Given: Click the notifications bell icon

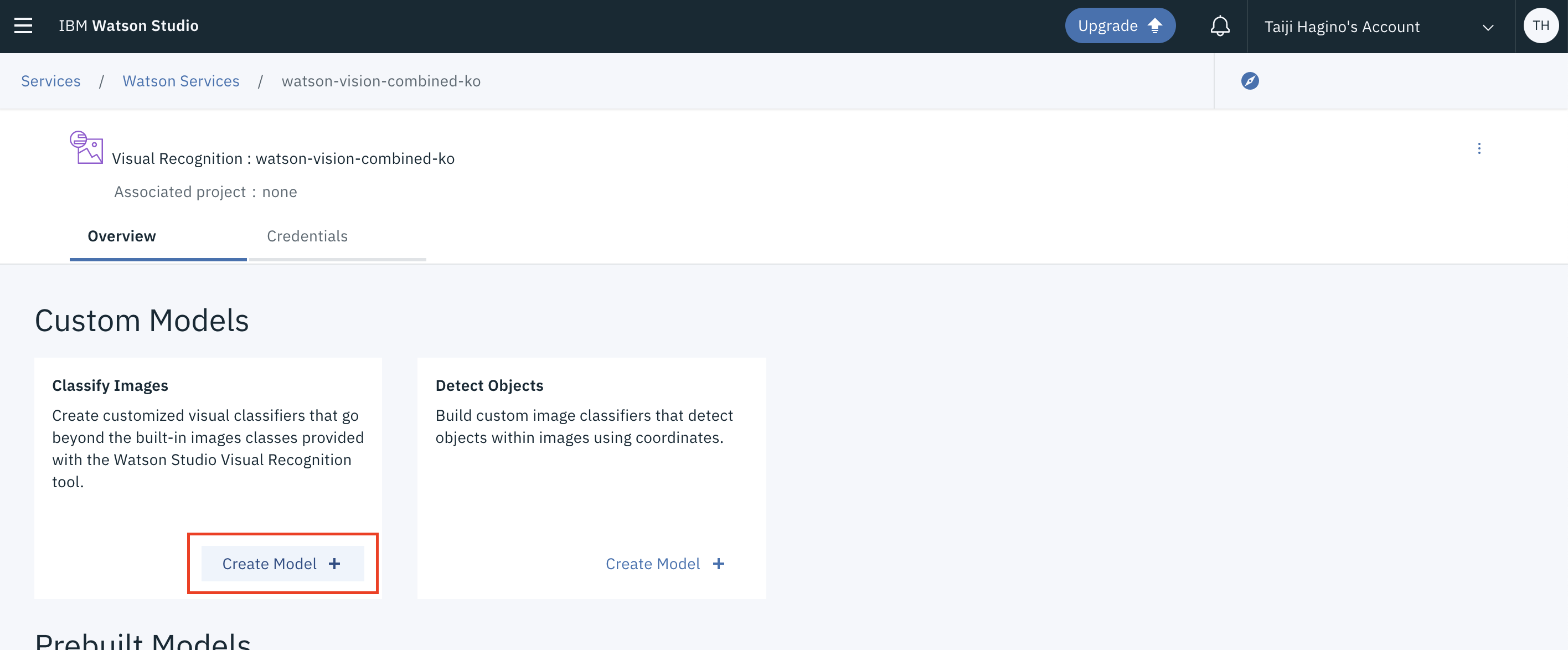Looking at the screenshot, I should click(1220, 25).
